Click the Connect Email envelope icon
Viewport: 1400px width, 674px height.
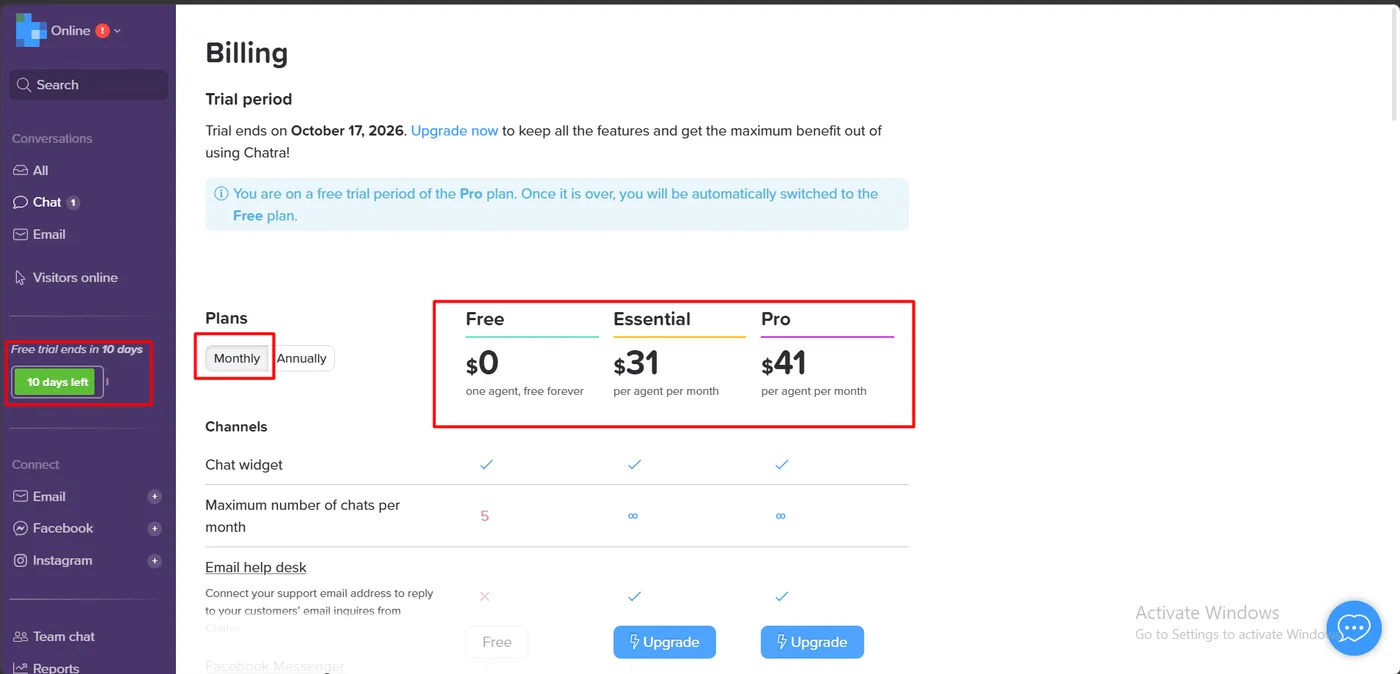pyautogui.click(x=20, y=496)
